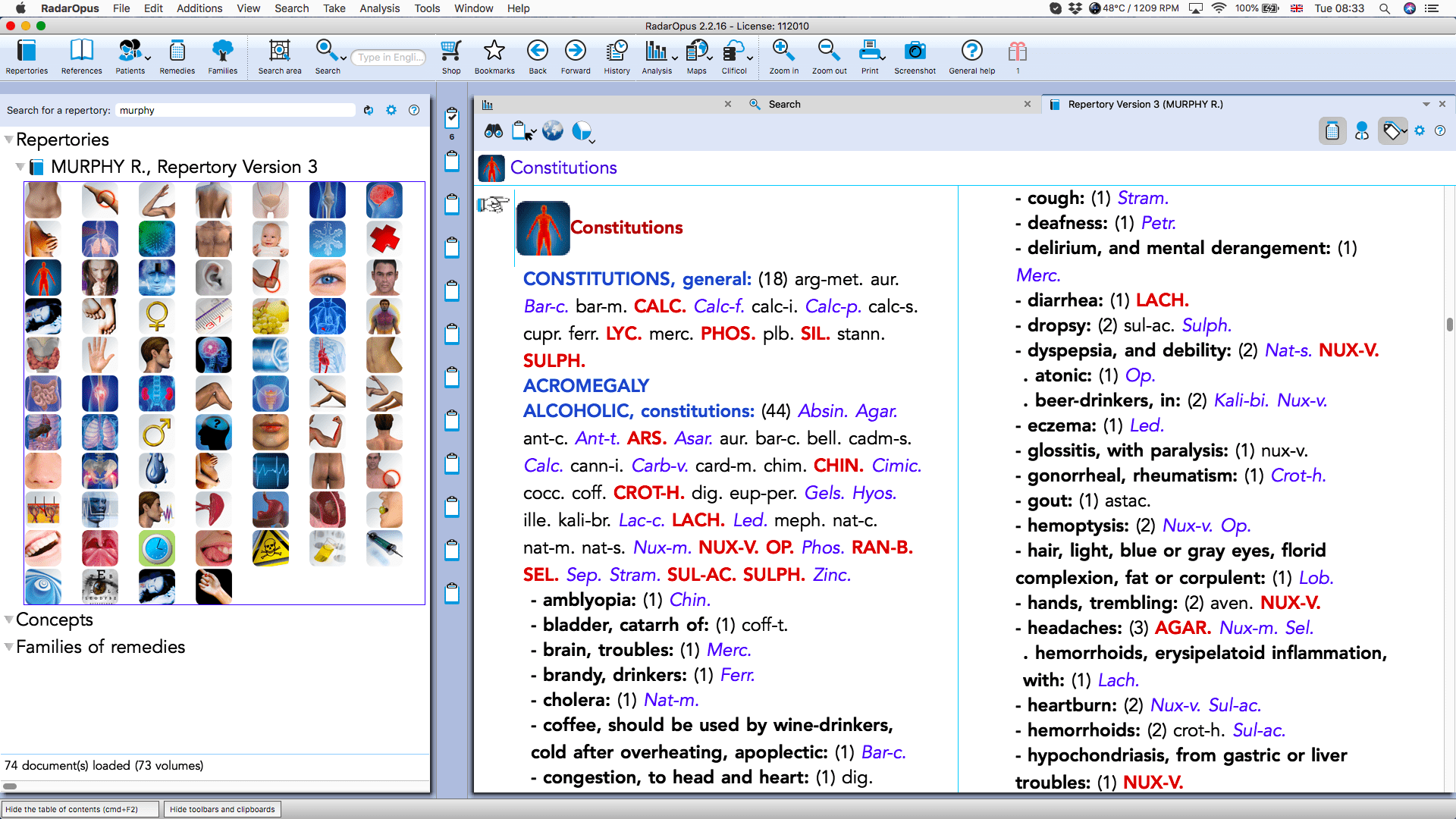Click the Bookmarks star icon
The image size is (1456, 819).
(494, 57)
